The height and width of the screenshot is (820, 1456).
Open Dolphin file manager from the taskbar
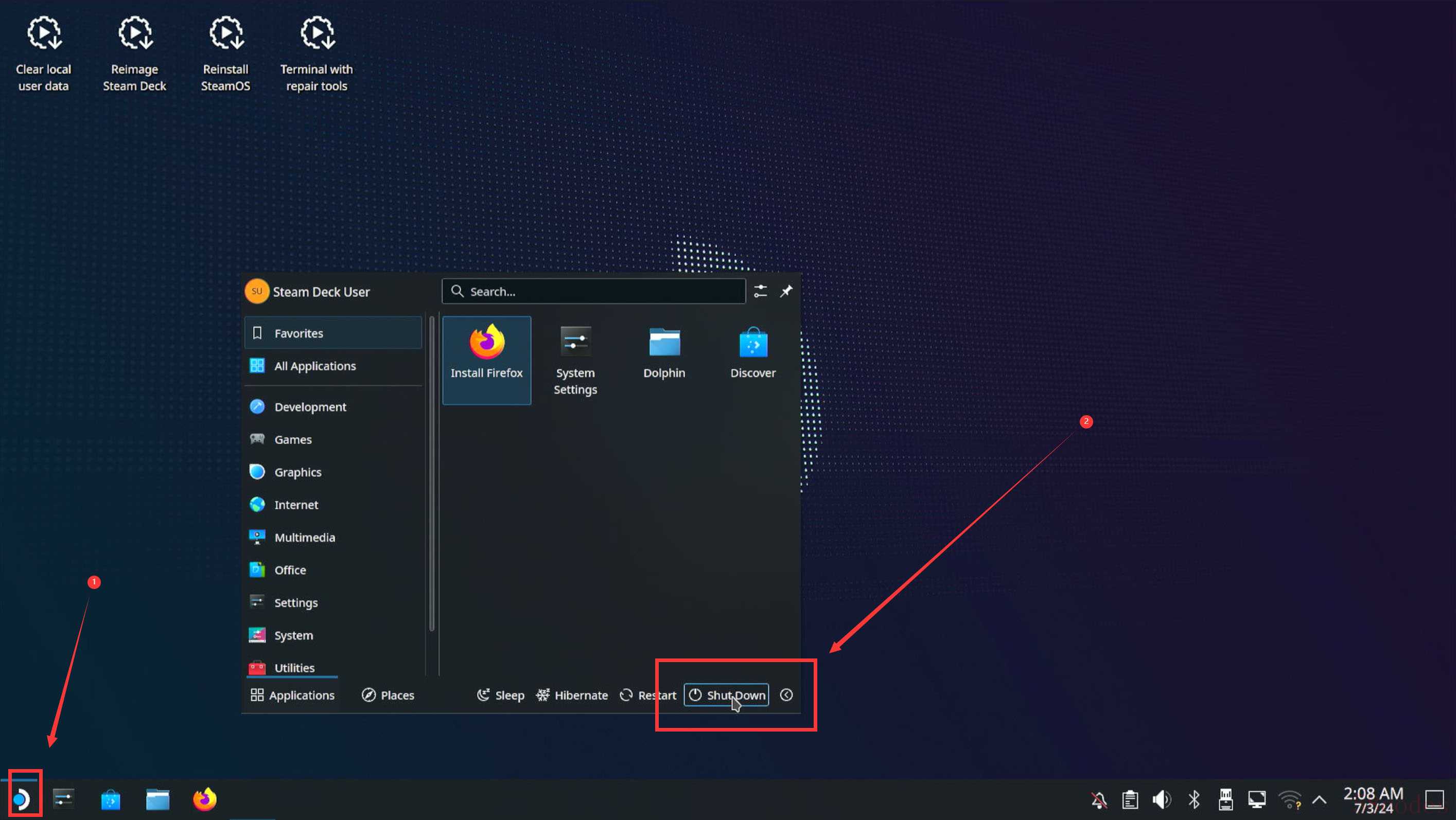pos(157,799)
